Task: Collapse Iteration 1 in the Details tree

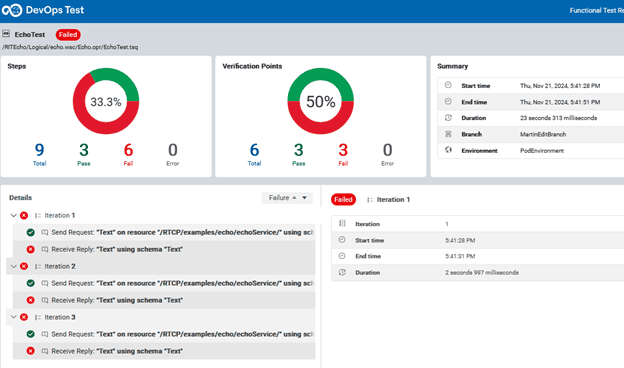Action: (13, 215)
